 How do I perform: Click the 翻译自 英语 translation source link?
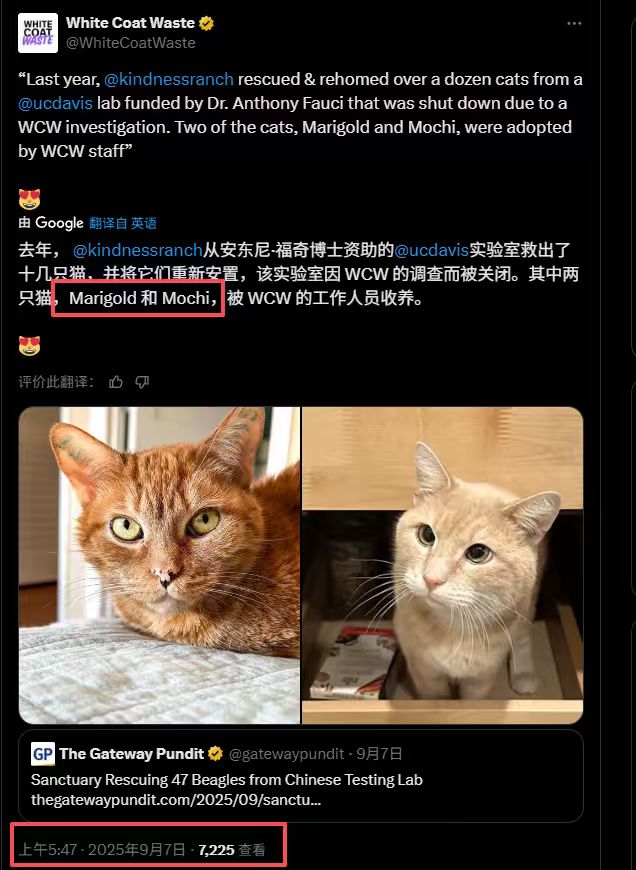[x=123, y=223]
